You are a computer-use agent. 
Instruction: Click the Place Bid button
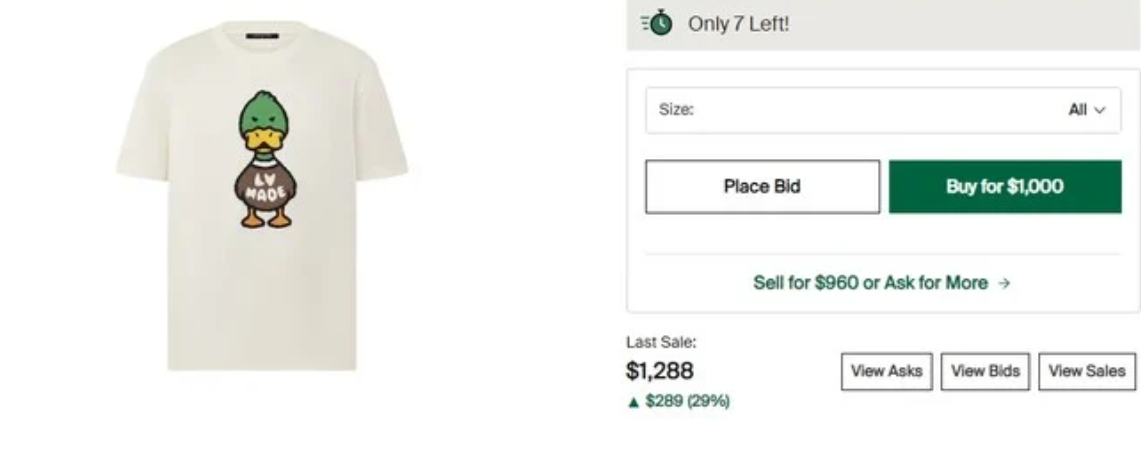click(x=762, y=186)
